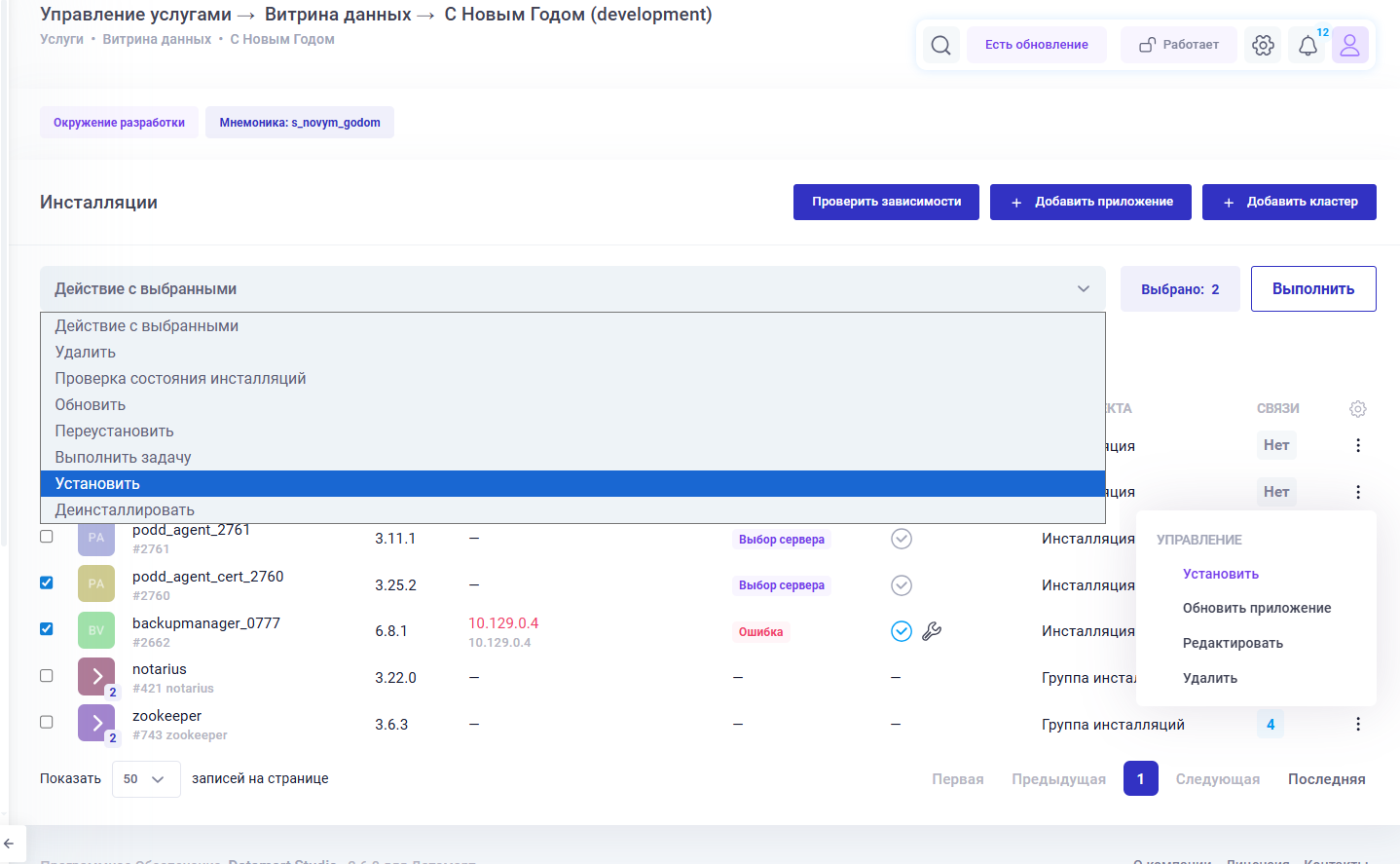
Task: Click the red 10.129.0.4 address
Action: point(503,623)
